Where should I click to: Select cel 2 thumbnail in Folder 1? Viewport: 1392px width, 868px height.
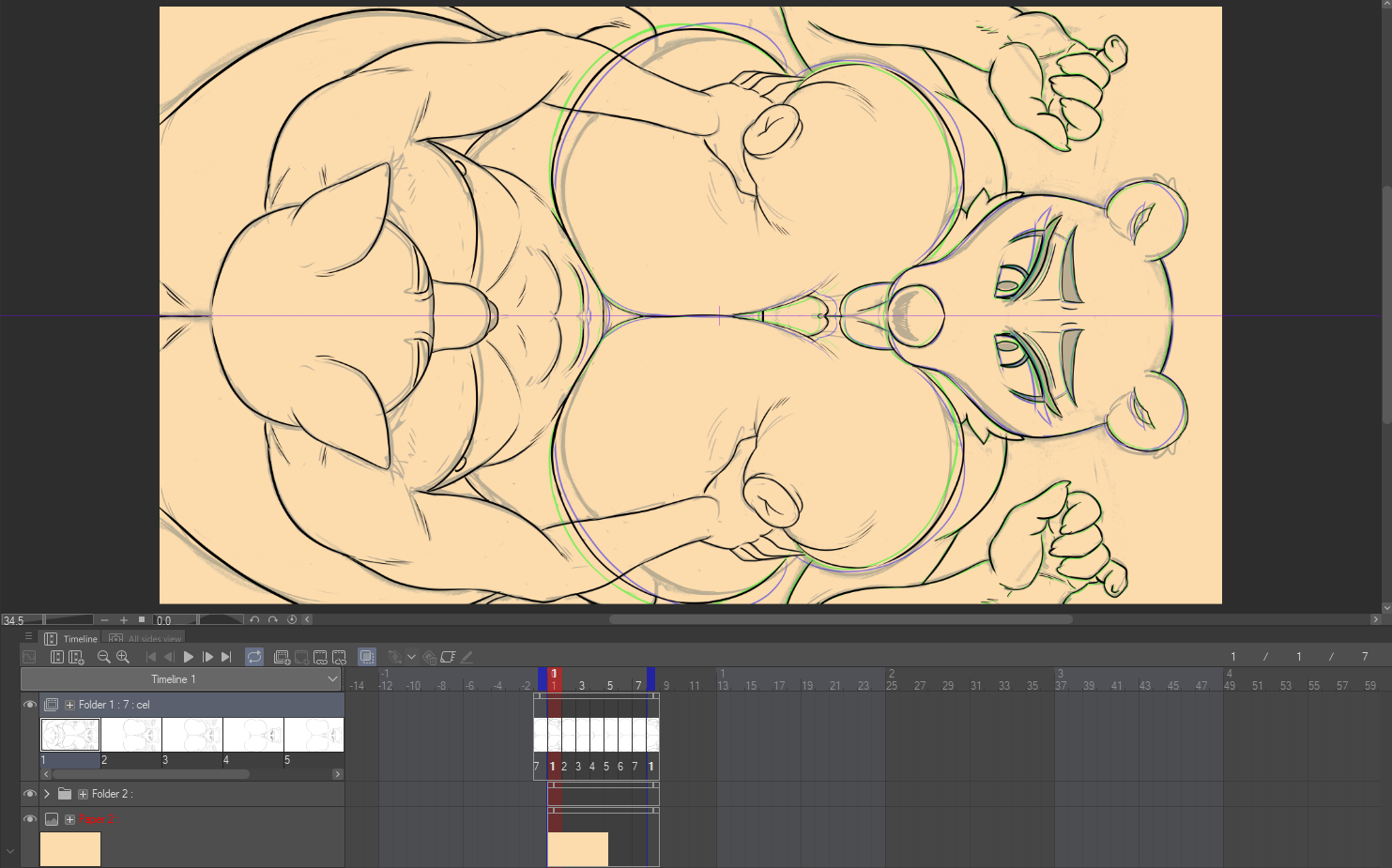coord(131,735)
